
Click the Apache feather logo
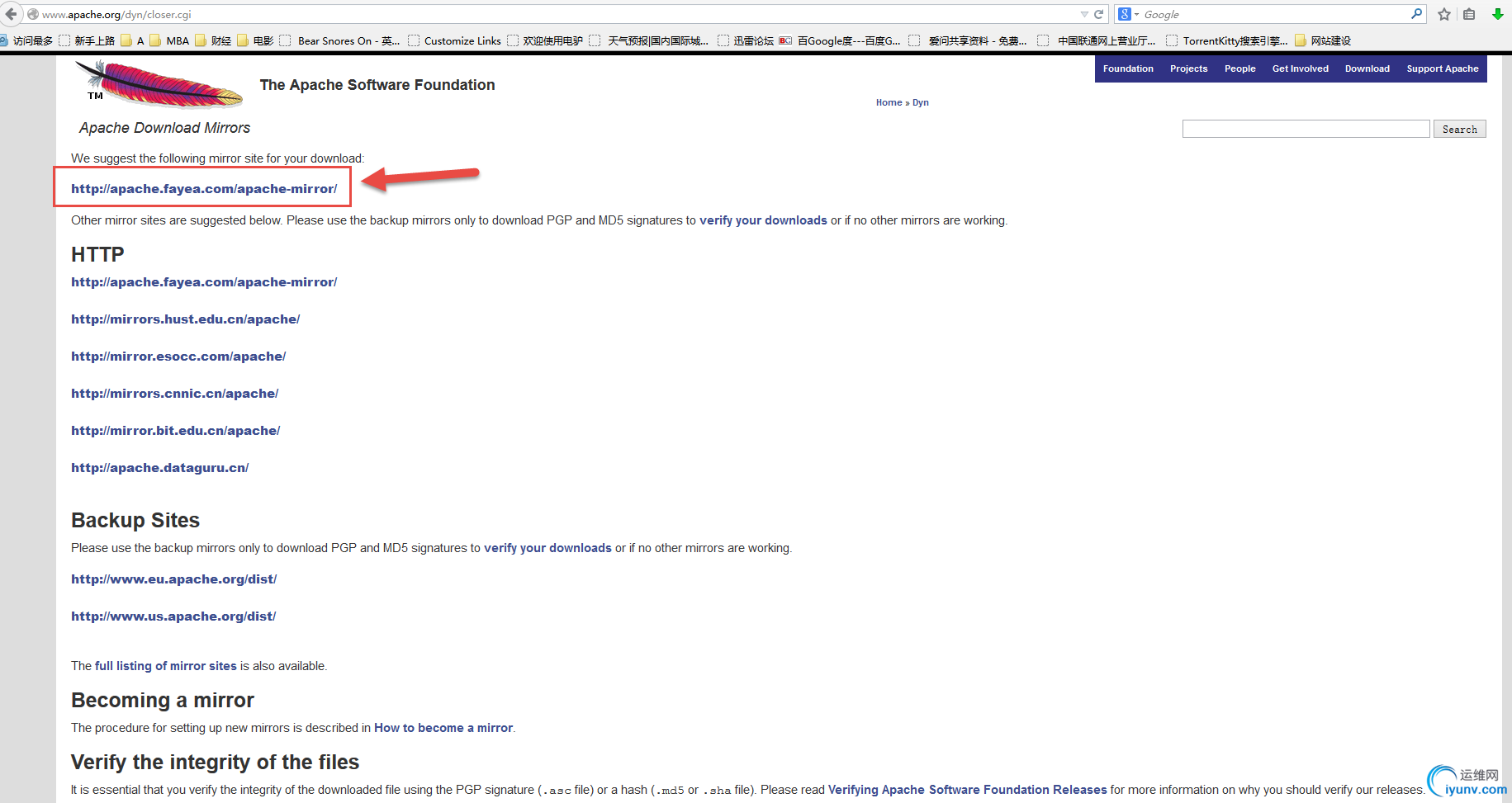click(159, 84)
